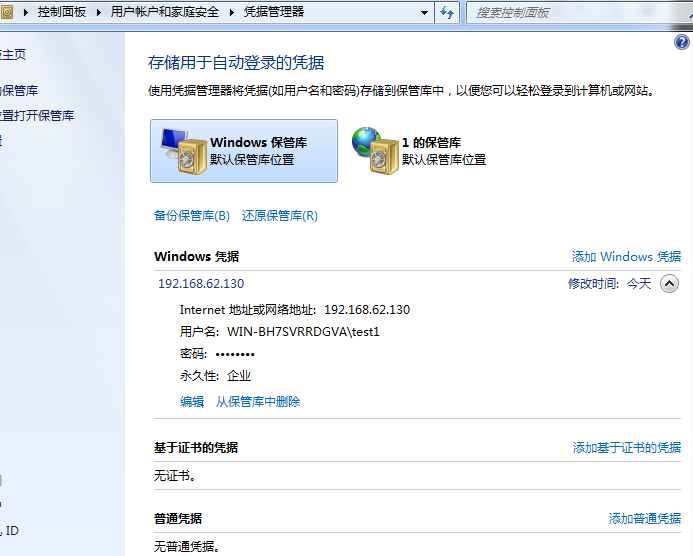
Task: Open the help question mark icon
Action: coord(682,42)
